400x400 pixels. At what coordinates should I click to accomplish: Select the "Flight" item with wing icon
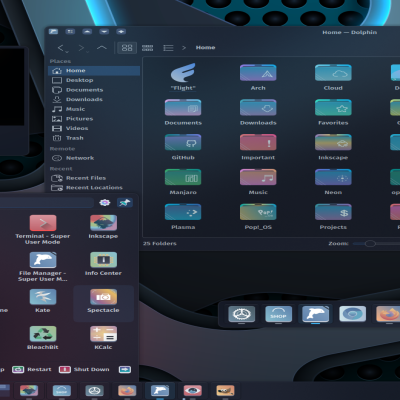coord(183,77)
